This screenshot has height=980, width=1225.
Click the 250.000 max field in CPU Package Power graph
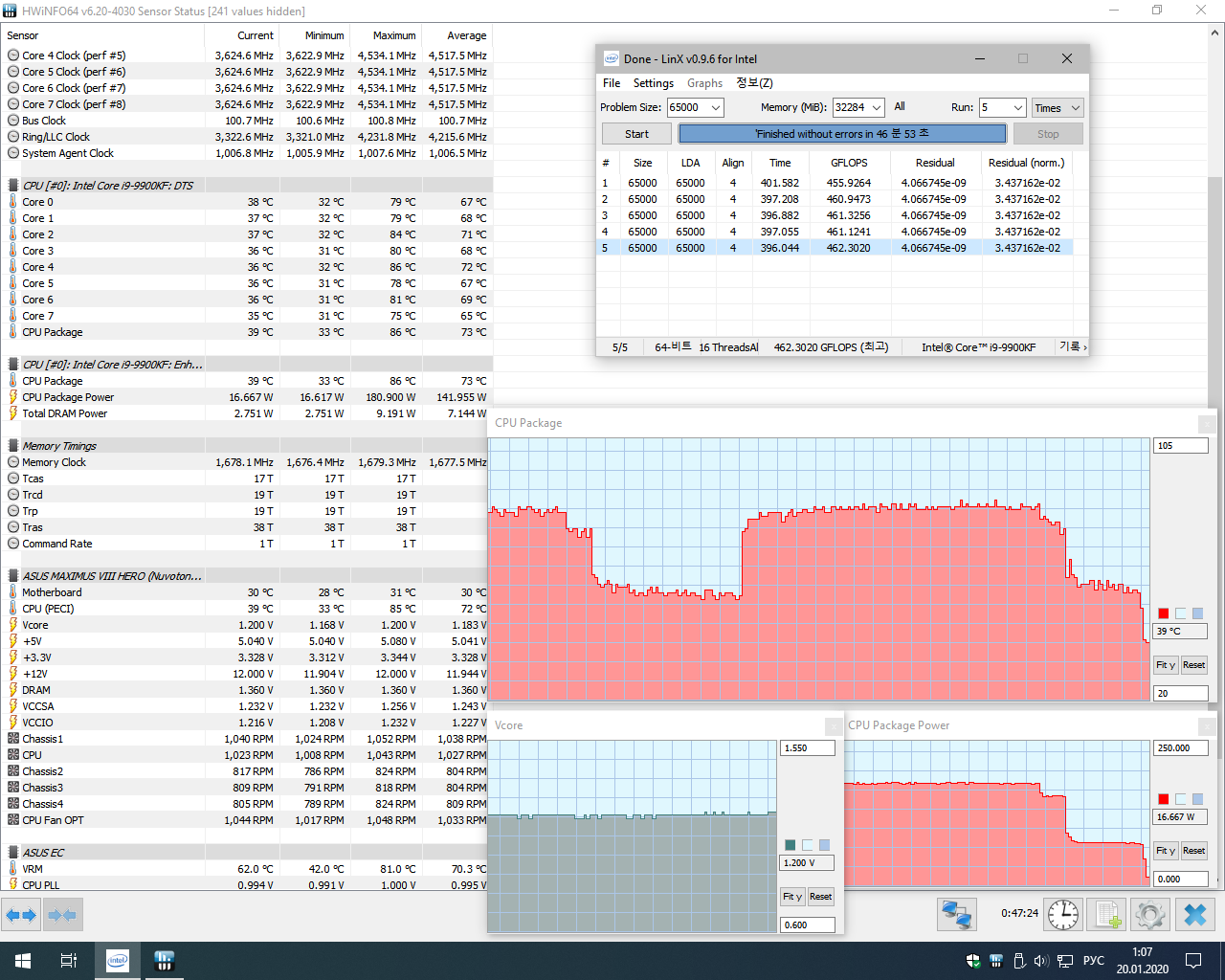[1180, 748]
